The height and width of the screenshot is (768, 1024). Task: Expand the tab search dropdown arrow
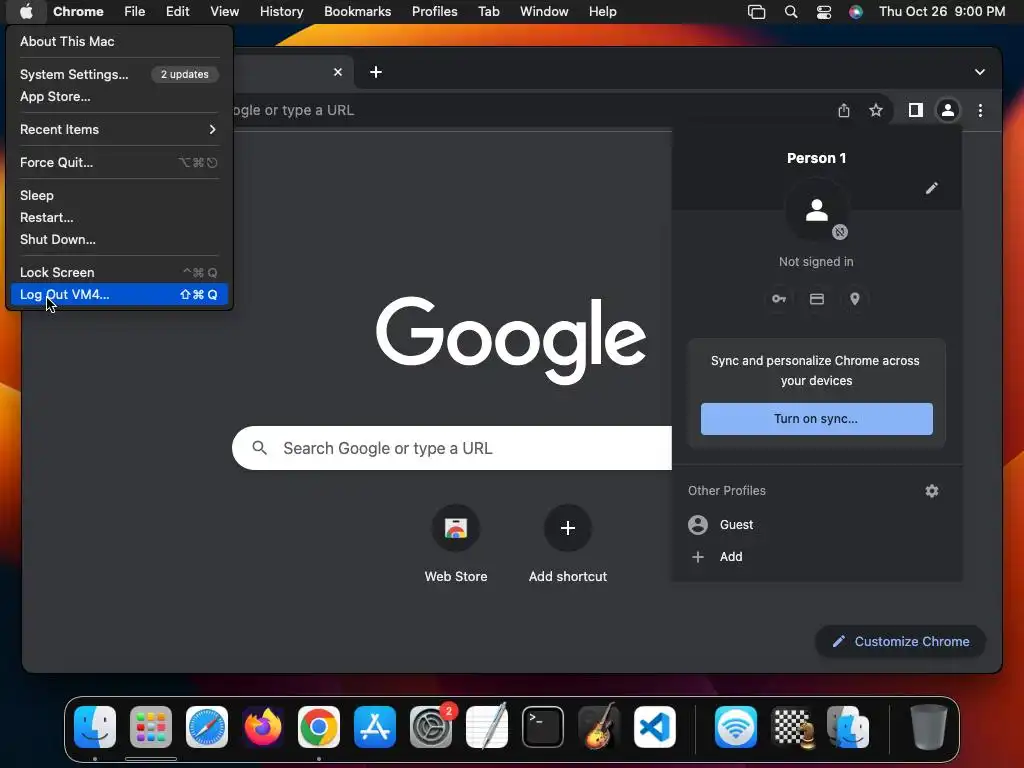(x=980, y=72)
